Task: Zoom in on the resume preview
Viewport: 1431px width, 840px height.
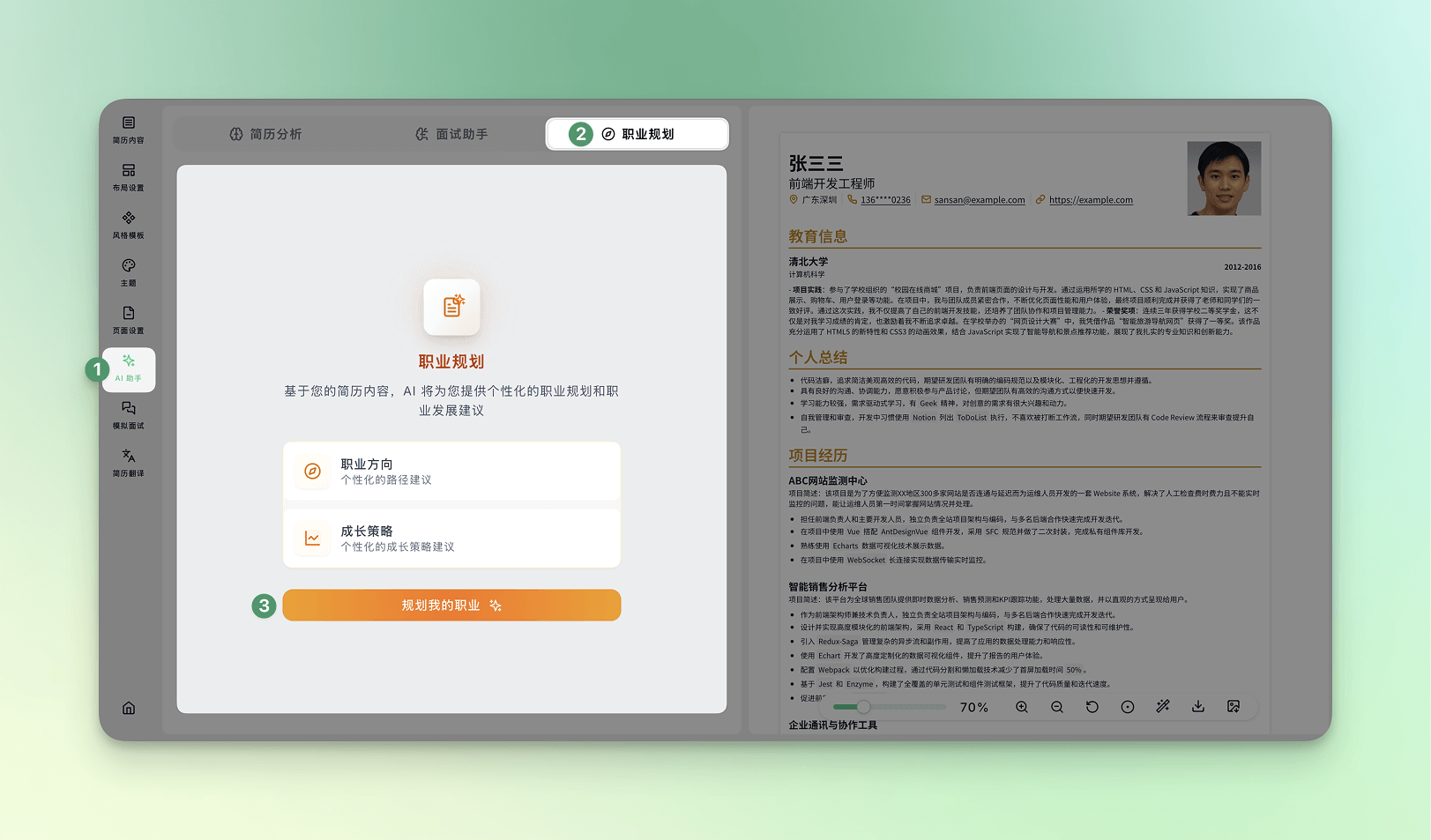Action: (x=1022, y=707)
